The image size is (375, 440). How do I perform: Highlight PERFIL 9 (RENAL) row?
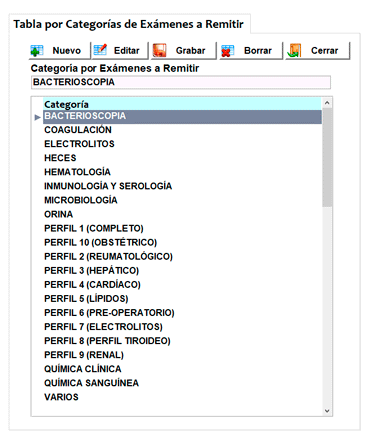point(182,355)
